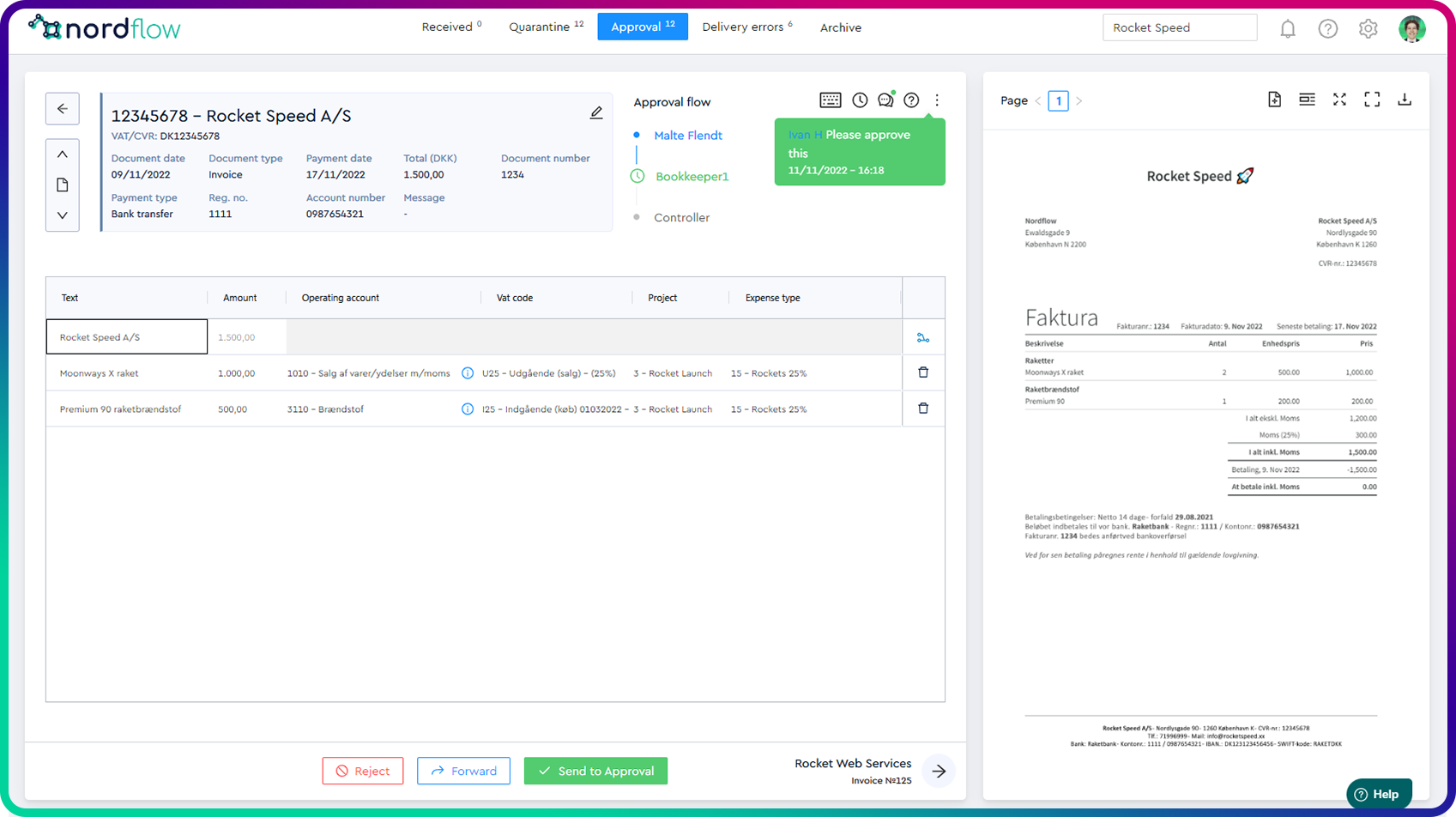Go to next invoice Rocket Web Services arrow
Image resolution: width=1456 pixels, height=817 pixels.
point(939,771)
